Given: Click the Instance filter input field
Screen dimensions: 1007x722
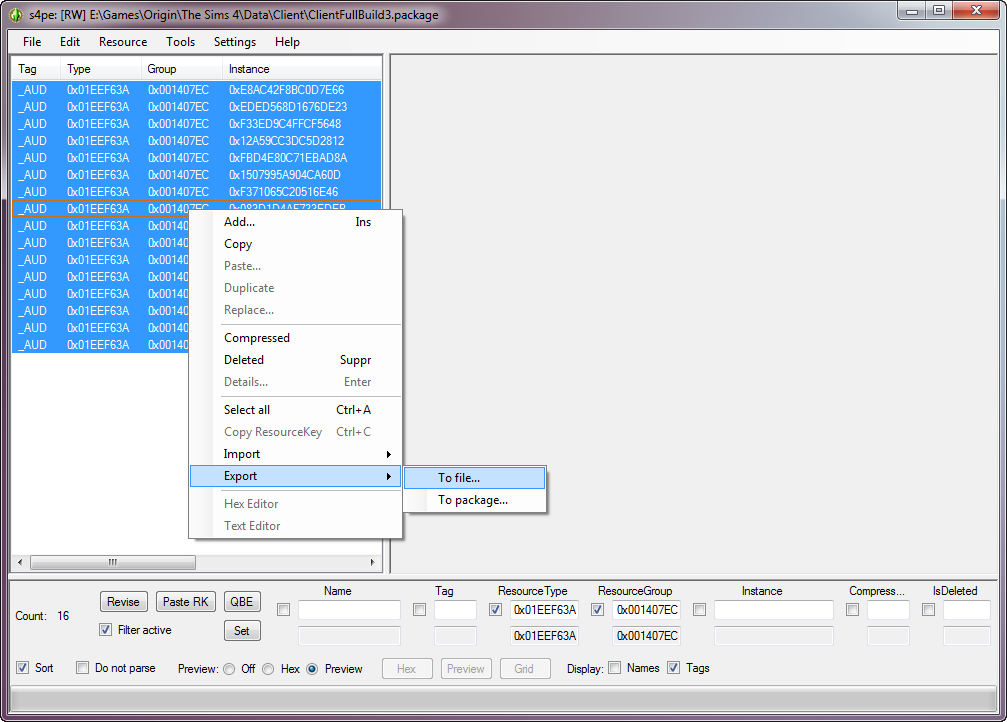Looking at the screenshot, I should coord(774,610).
